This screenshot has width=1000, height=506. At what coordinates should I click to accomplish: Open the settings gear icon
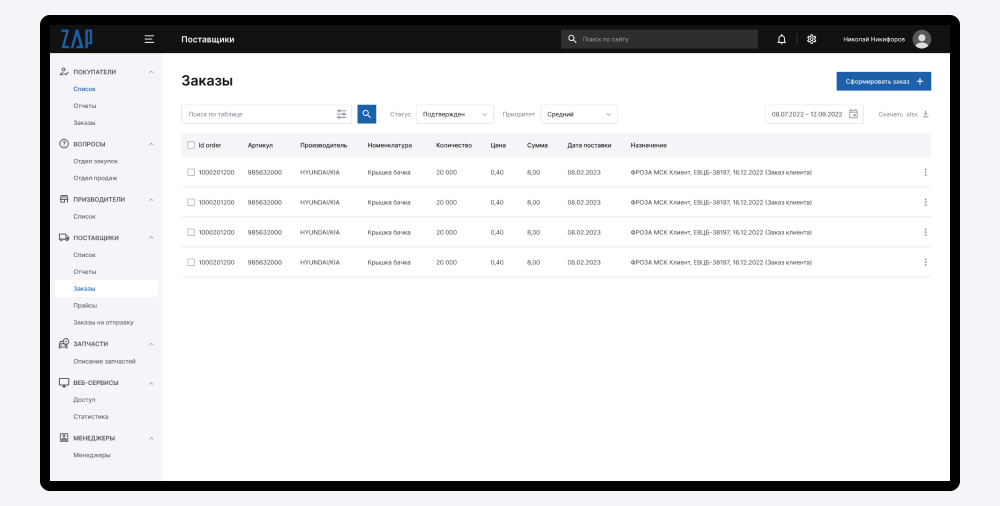[x=811, y=39]
